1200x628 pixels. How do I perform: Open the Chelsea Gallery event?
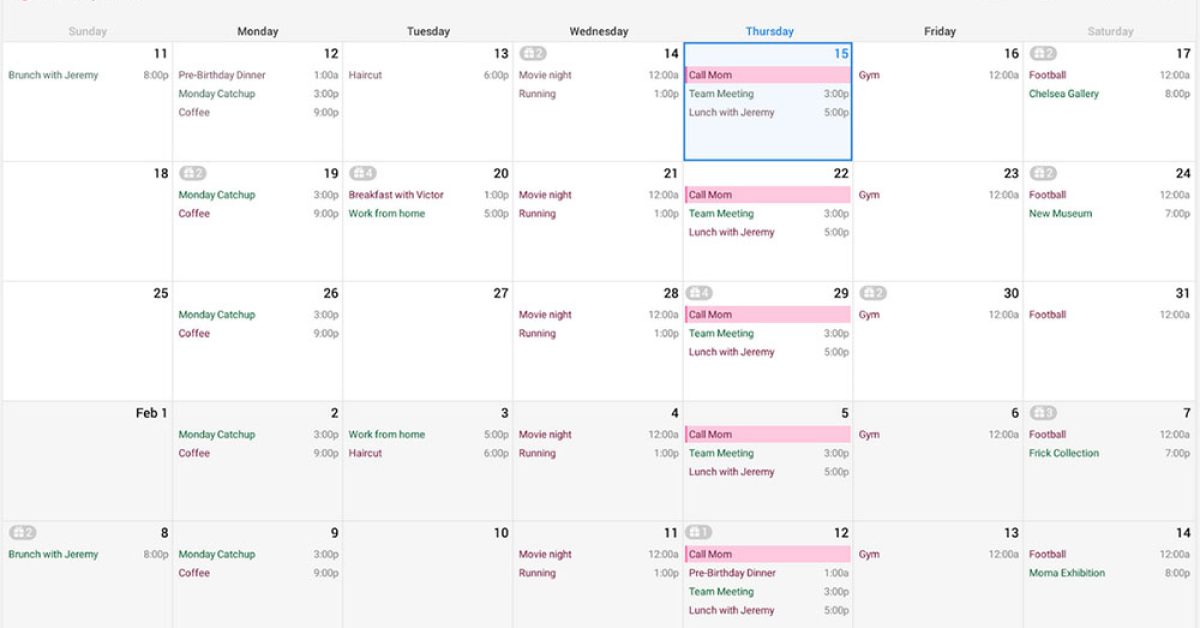[1063, 94]
